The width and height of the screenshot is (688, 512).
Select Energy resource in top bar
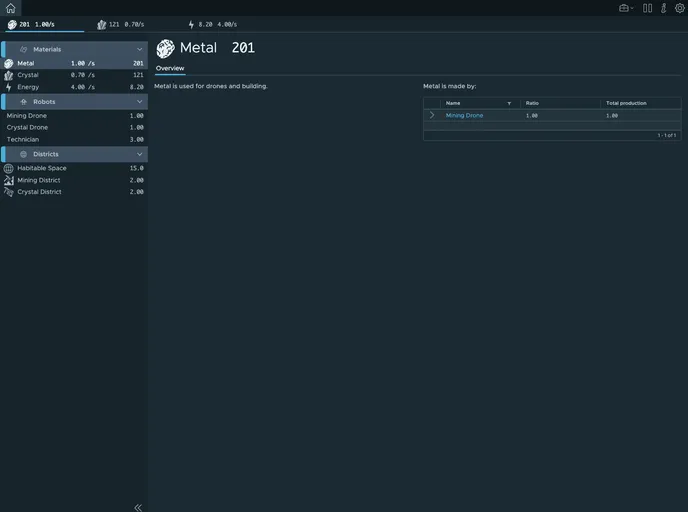pos(213,25)
